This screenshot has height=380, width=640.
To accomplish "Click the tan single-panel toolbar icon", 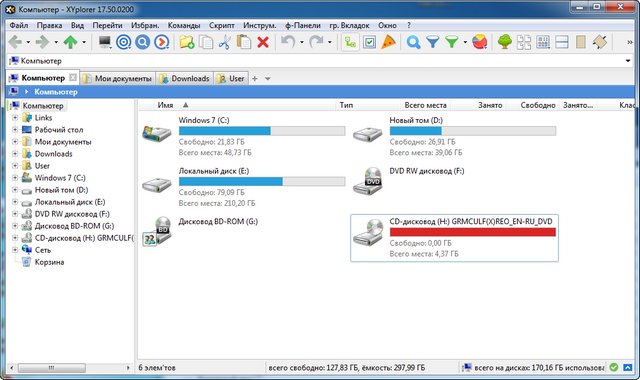I will tap(581, 42).
